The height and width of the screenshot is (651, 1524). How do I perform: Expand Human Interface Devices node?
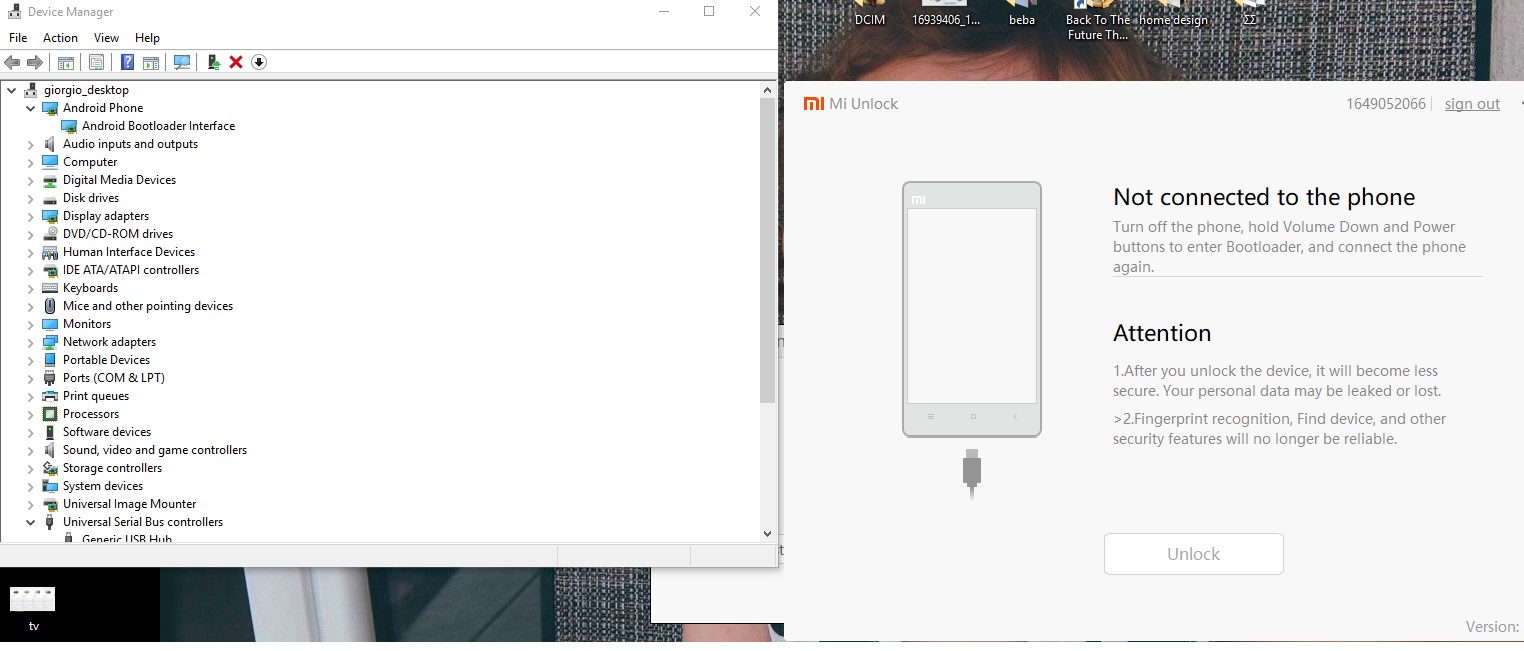click(x=31, y=252)
